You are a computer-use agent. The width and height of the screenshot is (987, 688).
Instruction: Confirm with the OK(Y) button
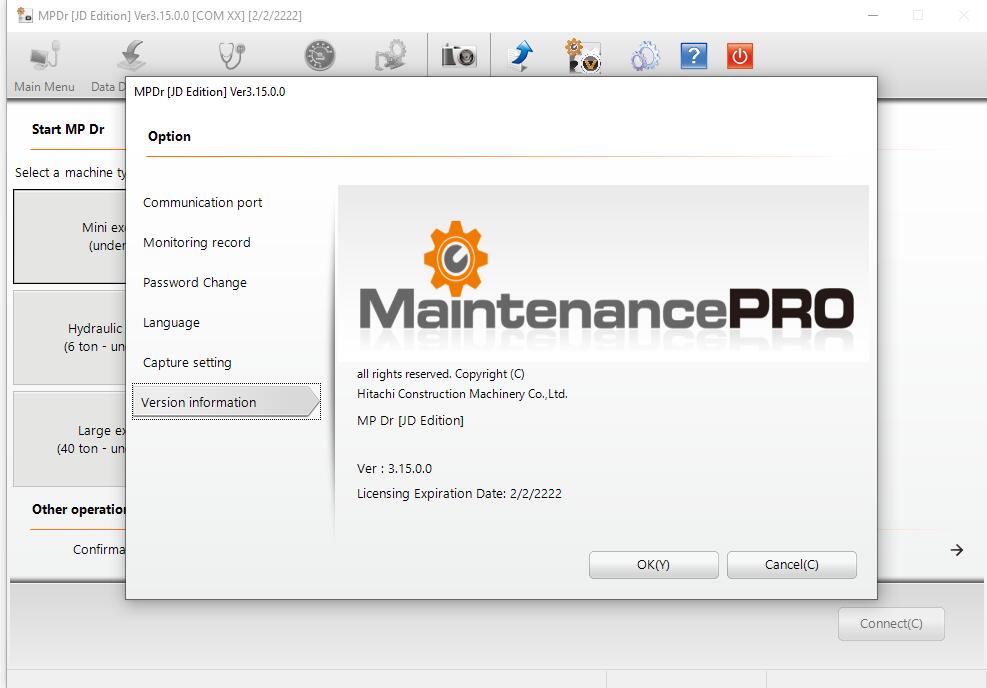pyautogui.click(x=653, y=565)
